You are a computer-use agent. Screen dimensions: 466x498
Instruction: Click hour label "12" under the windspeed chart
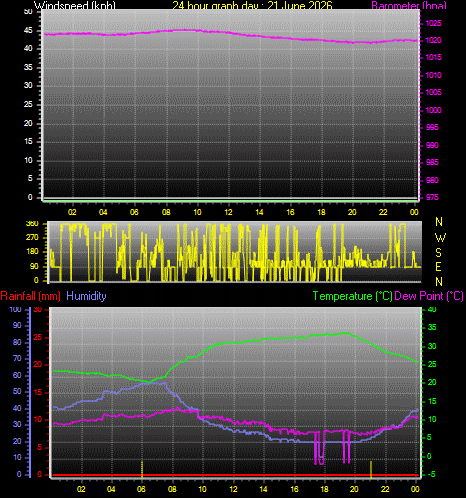[x=228, y=212]
